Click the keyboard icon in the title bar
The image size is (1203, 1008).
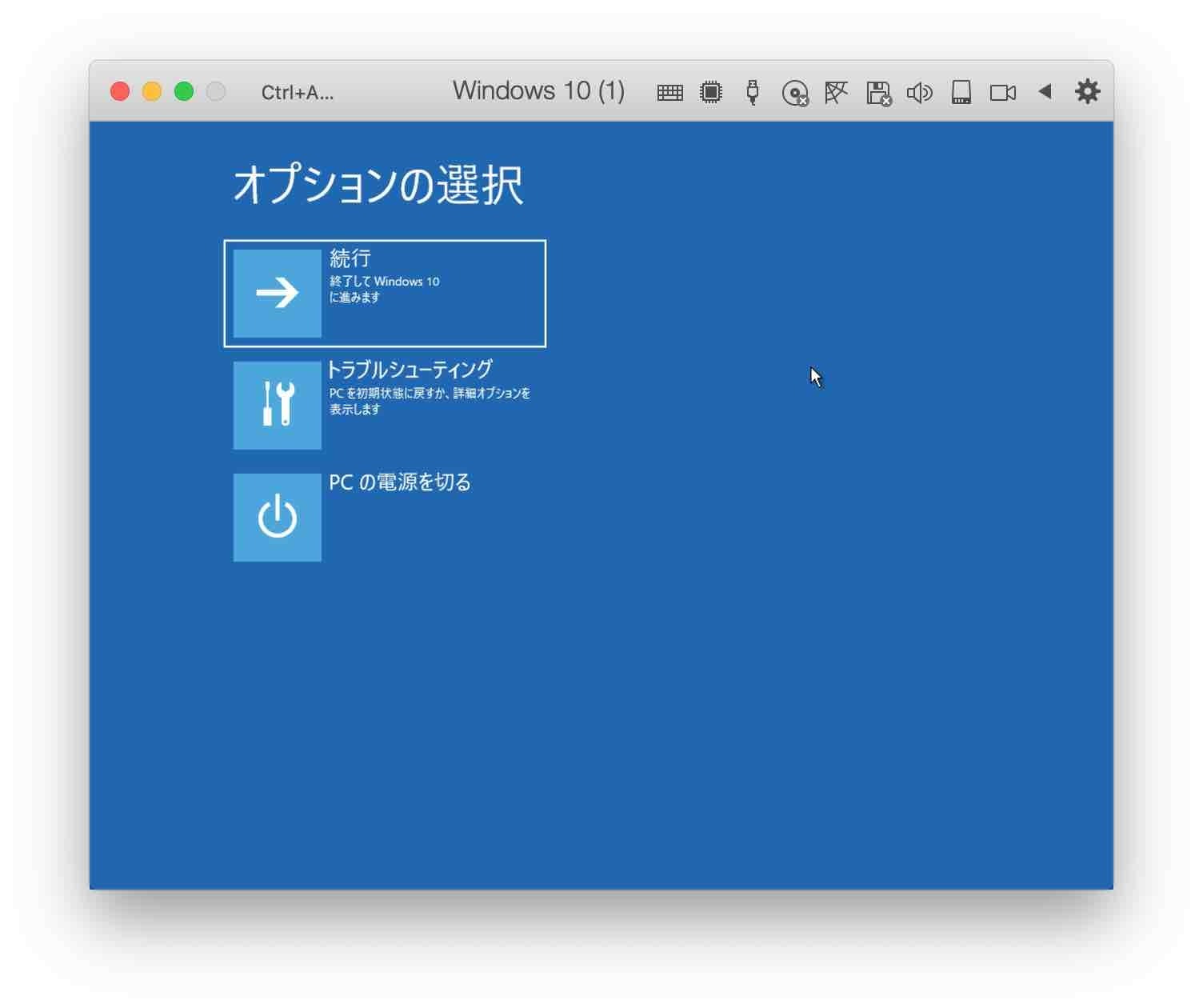click(669, 93)
